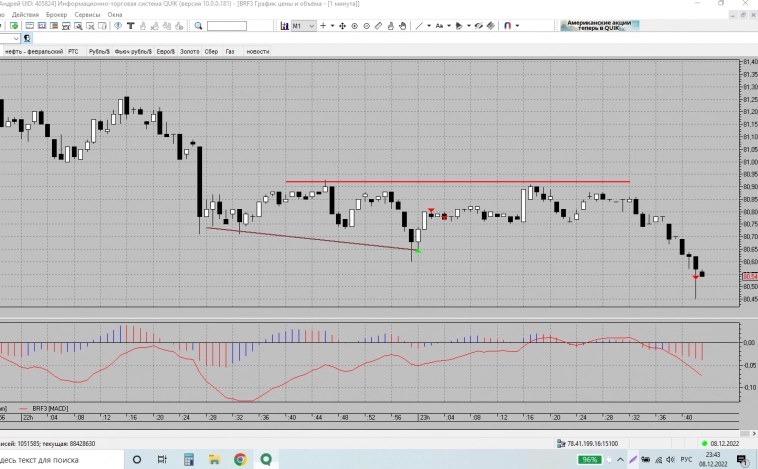Open the Сервисы menu
Viewport: 758px width, 469px height.
point(87,14)
